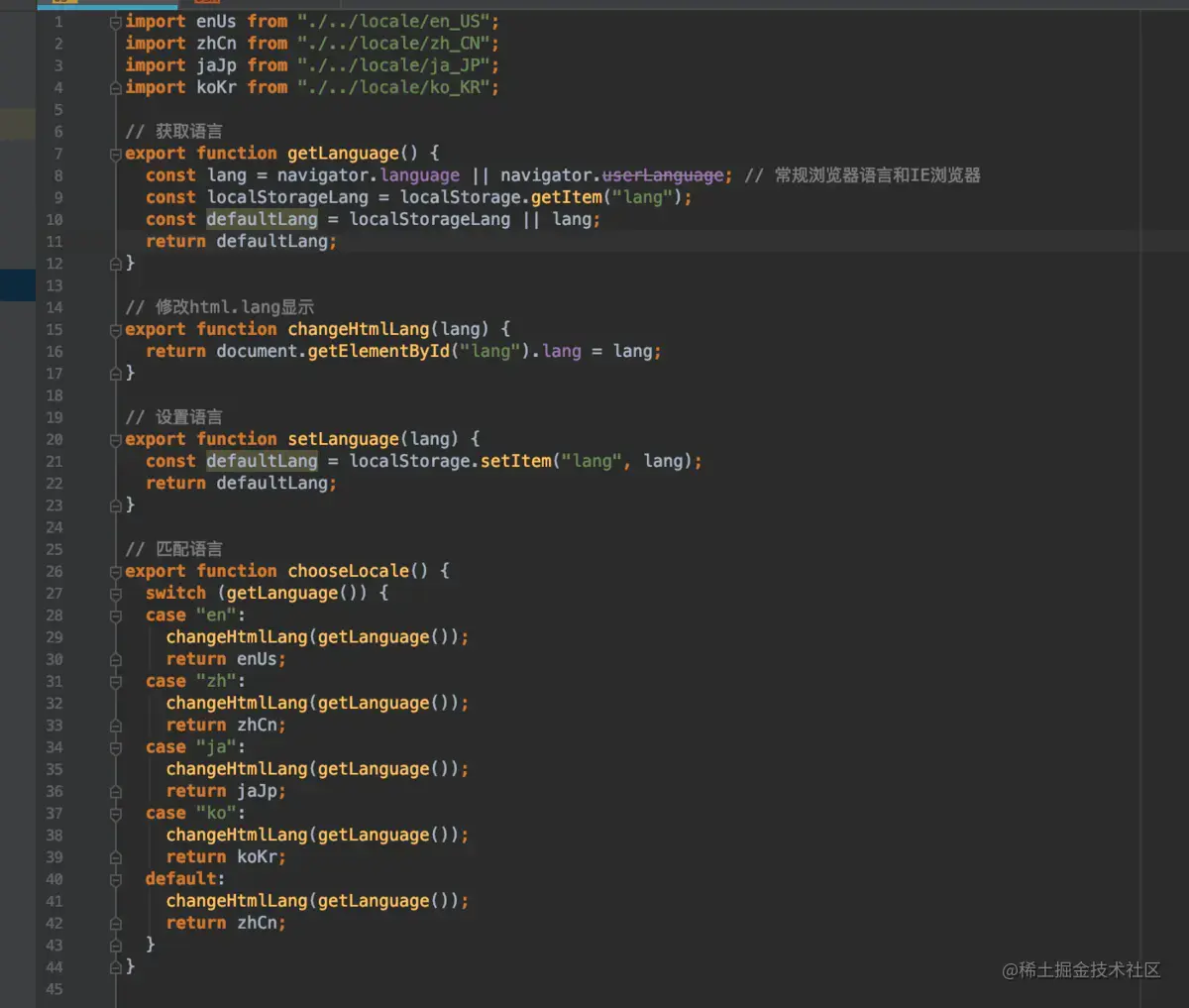Click the comment "// 设置语言"
The width and height of the screenshot is (1189, 1008).
(x=174, y=417)
